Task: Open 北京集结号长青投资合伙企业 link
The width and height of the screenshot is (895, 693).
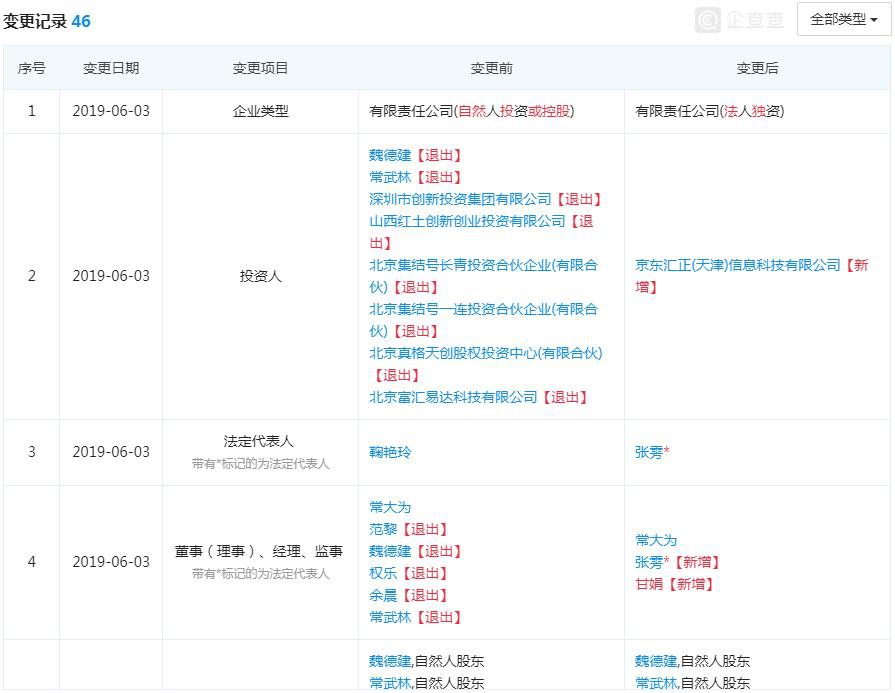Action: [483, 276]
